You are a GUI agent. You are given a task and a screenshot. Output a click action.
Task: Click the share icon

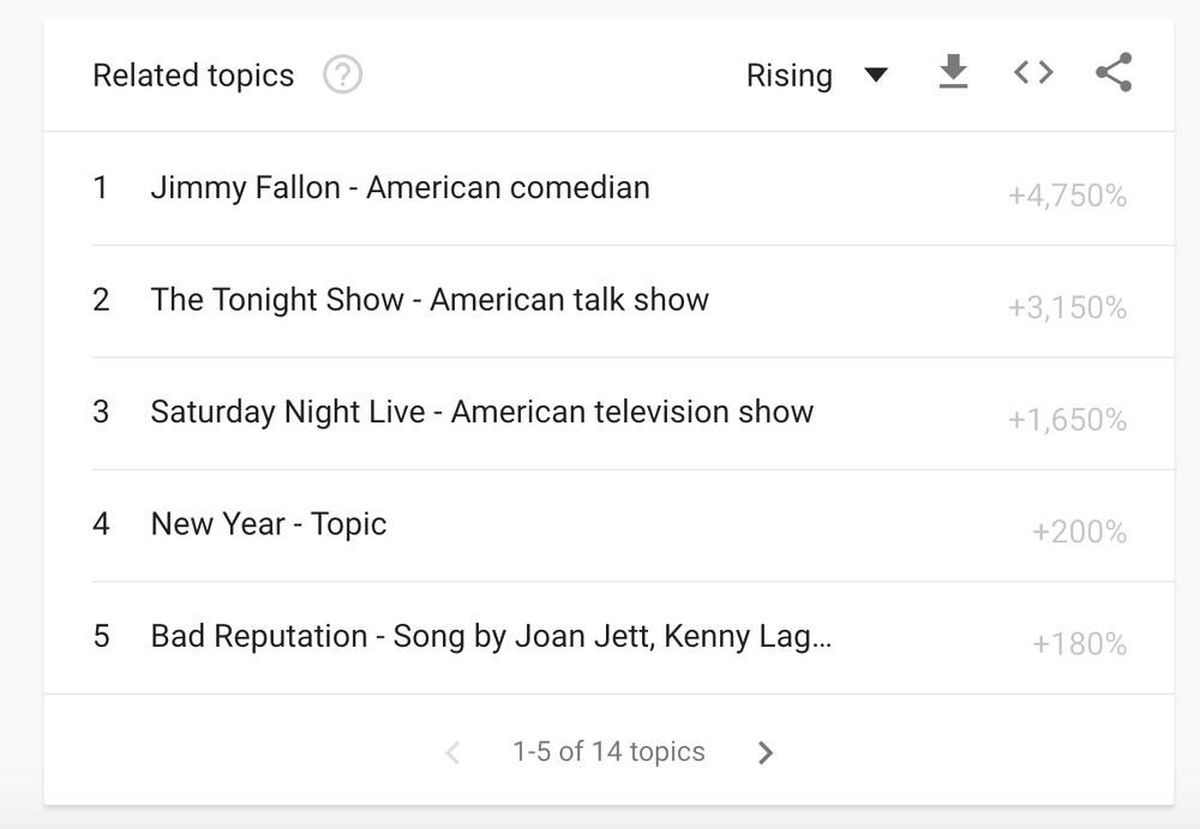[1114, 72]
